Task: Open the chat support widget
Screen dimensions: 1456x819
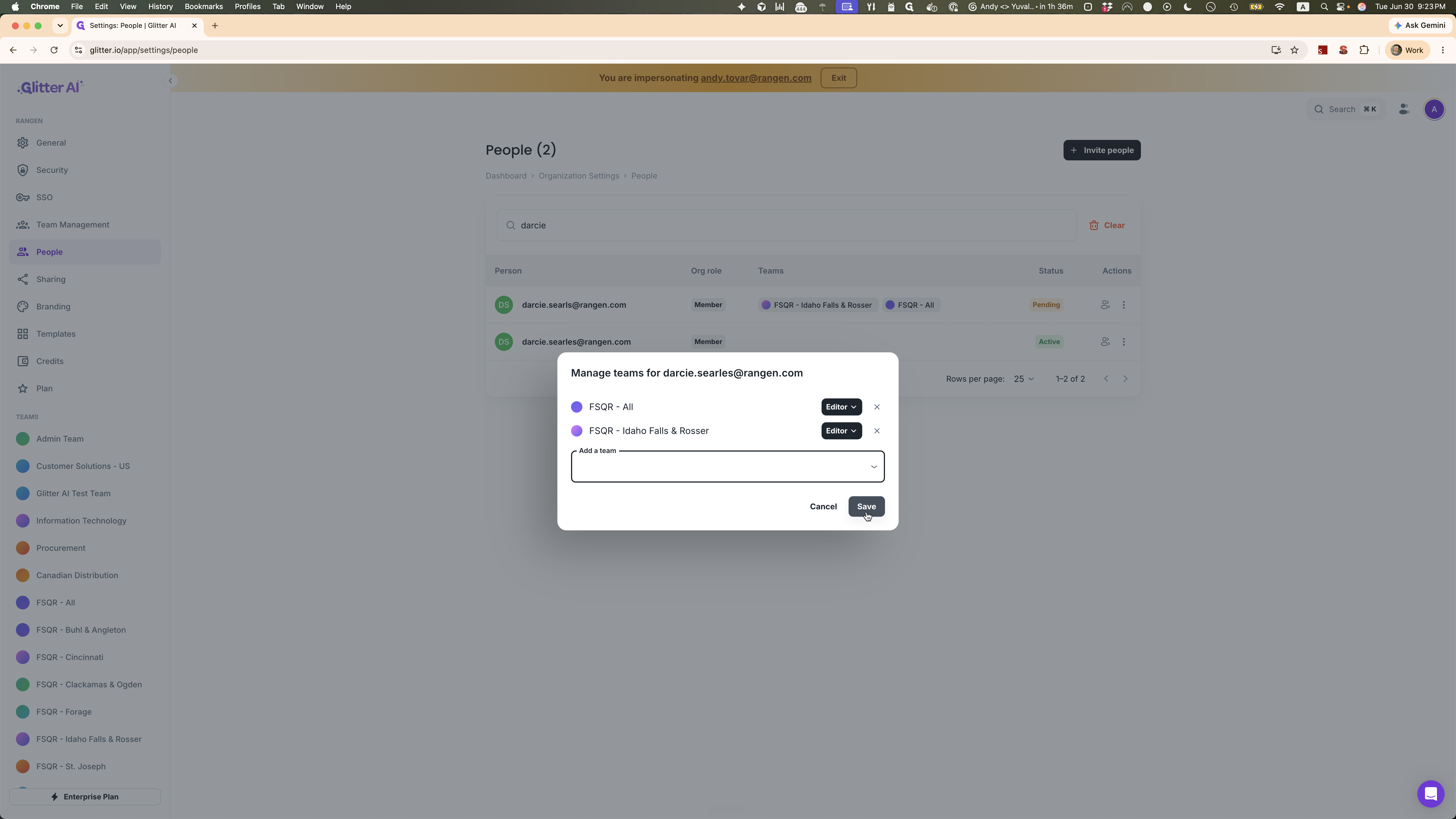Action: click(1431, 794)
